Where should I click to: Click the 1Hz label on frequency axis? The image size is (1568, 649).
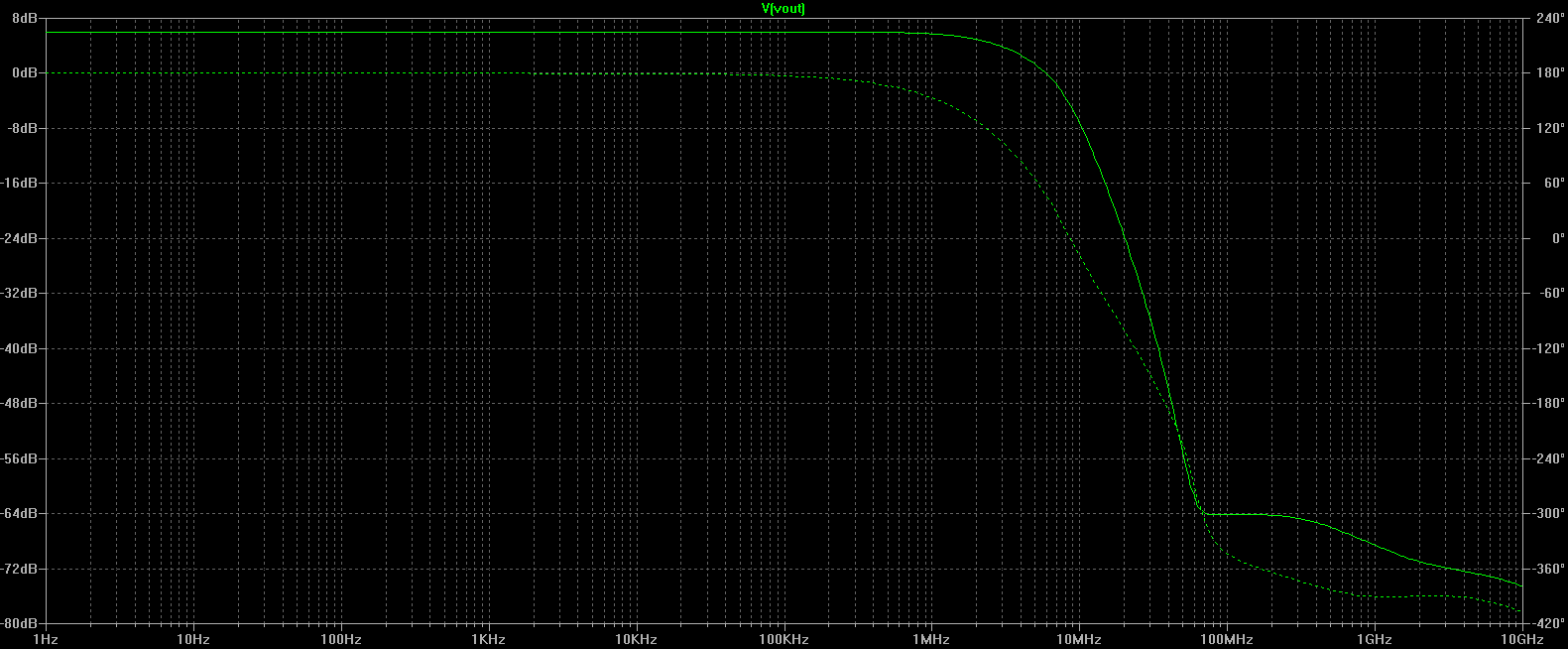point(46,639)
